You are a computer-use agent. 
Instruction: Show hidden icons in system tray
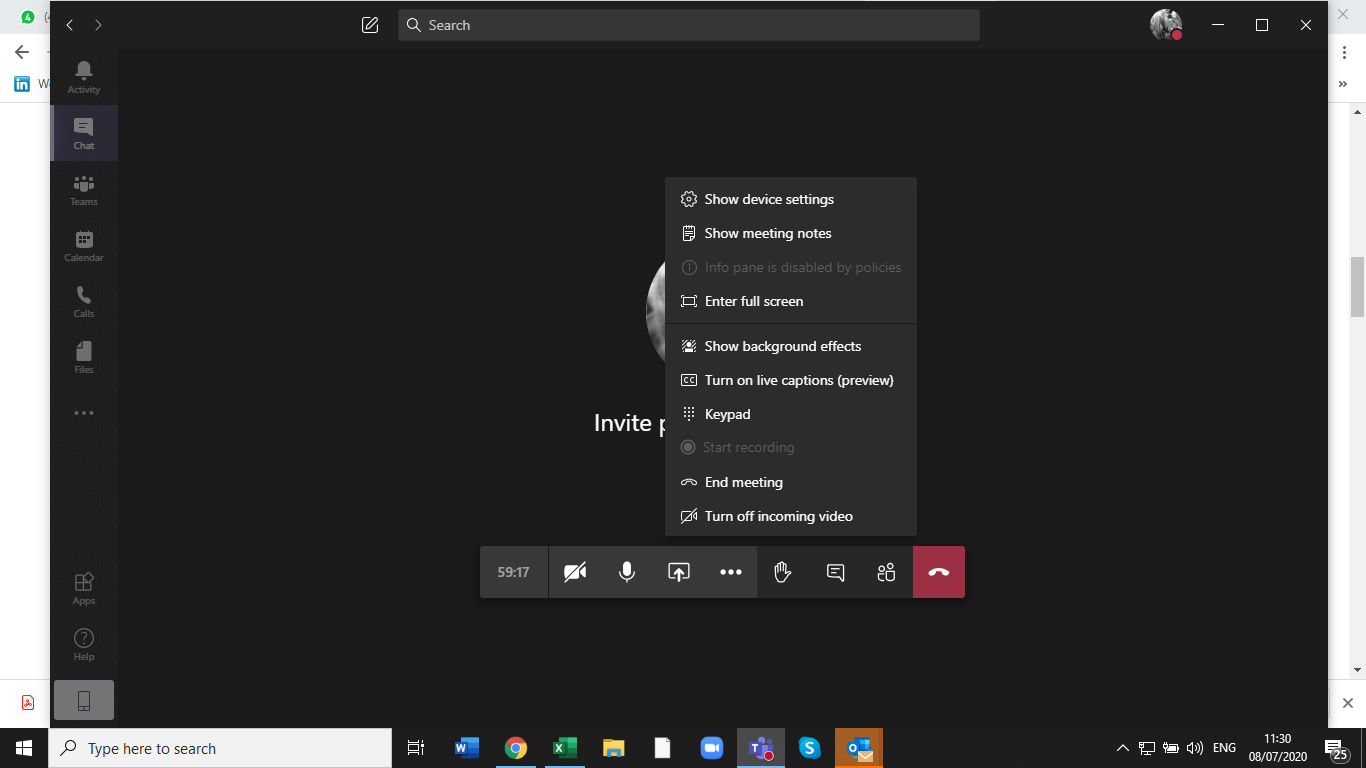(1122, 748)
